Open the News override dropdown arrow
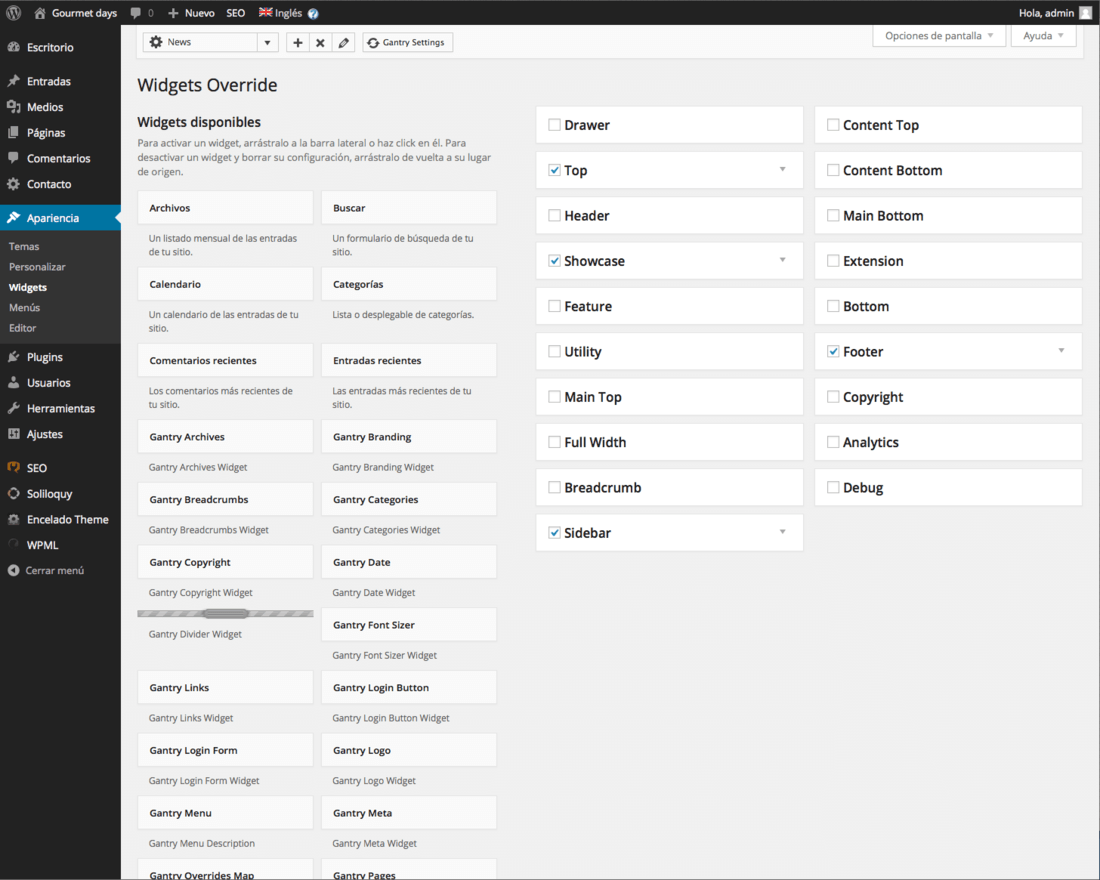 click(x=267, y=43)
